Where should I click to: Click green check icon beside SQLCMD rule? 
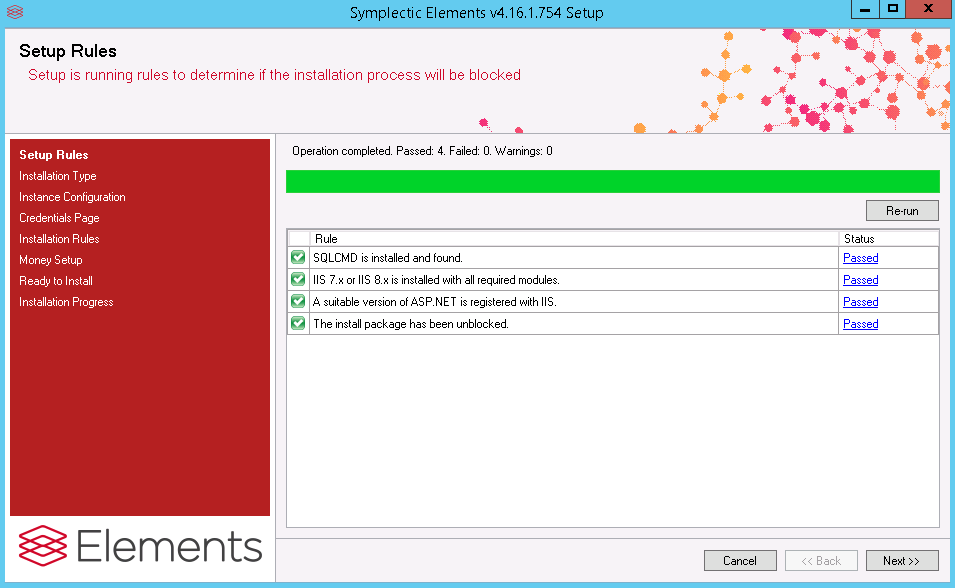point(298,257)
